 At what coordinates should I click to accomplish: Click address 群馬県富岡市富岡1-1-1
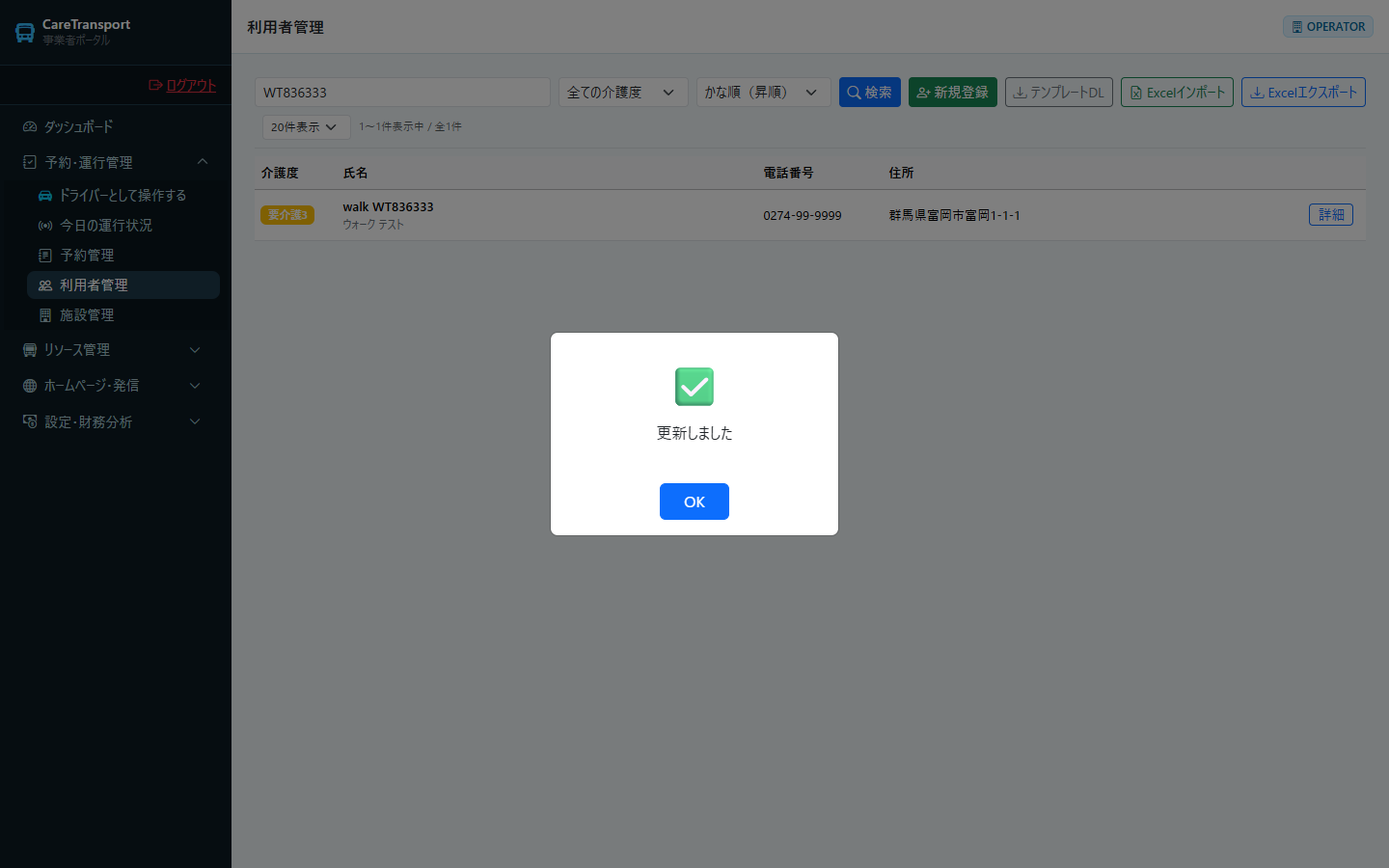(954, 215)
